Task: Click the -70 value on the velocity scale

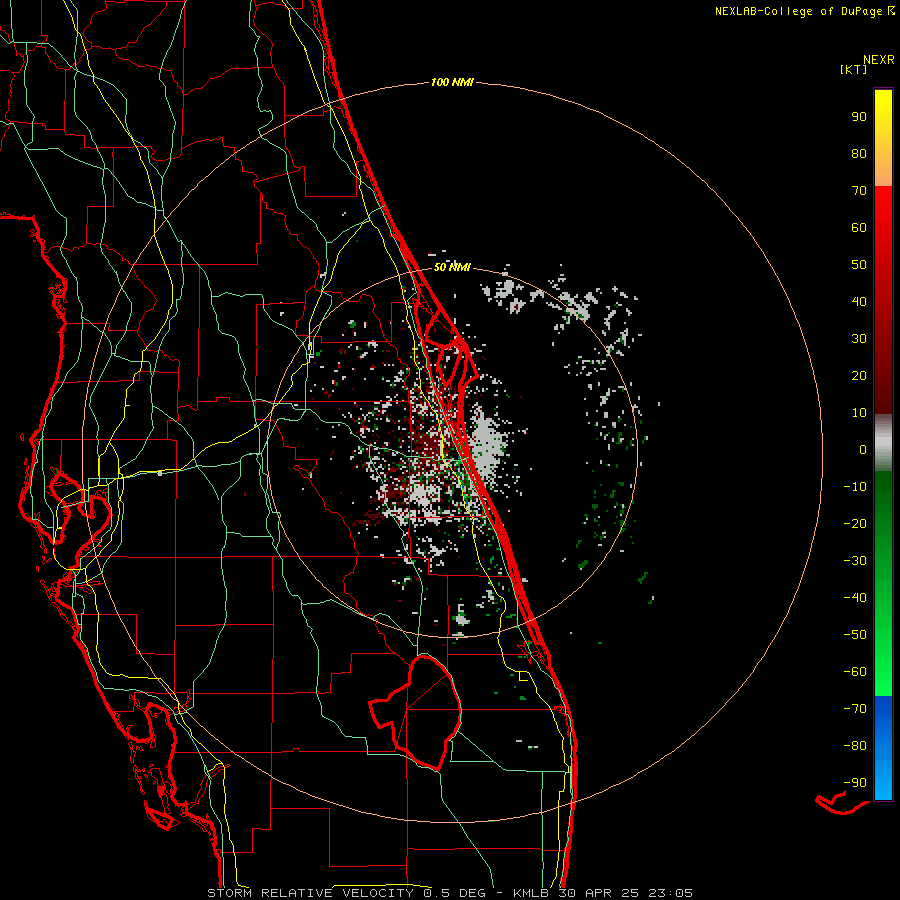Action: pos(855,709)
